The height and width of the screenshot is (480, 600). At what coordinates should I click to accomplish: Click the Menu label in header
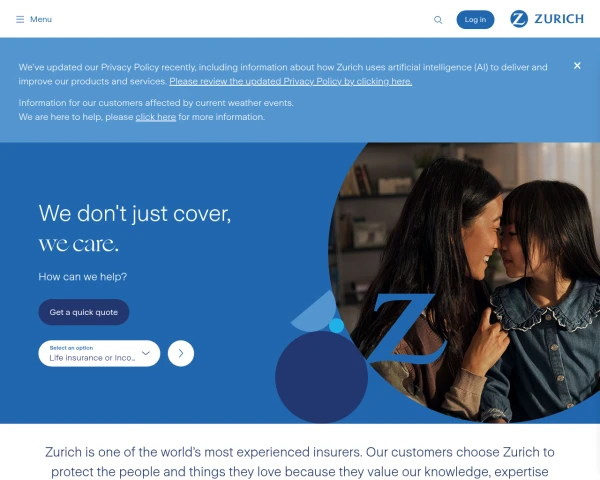pyautogui.click(x=41, y=19)
